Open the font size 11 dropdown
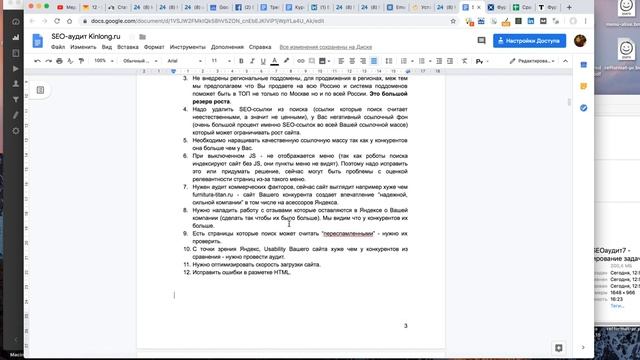Image resolution: width=640 pixels, height=360 pixels. [x=221, y=61]
